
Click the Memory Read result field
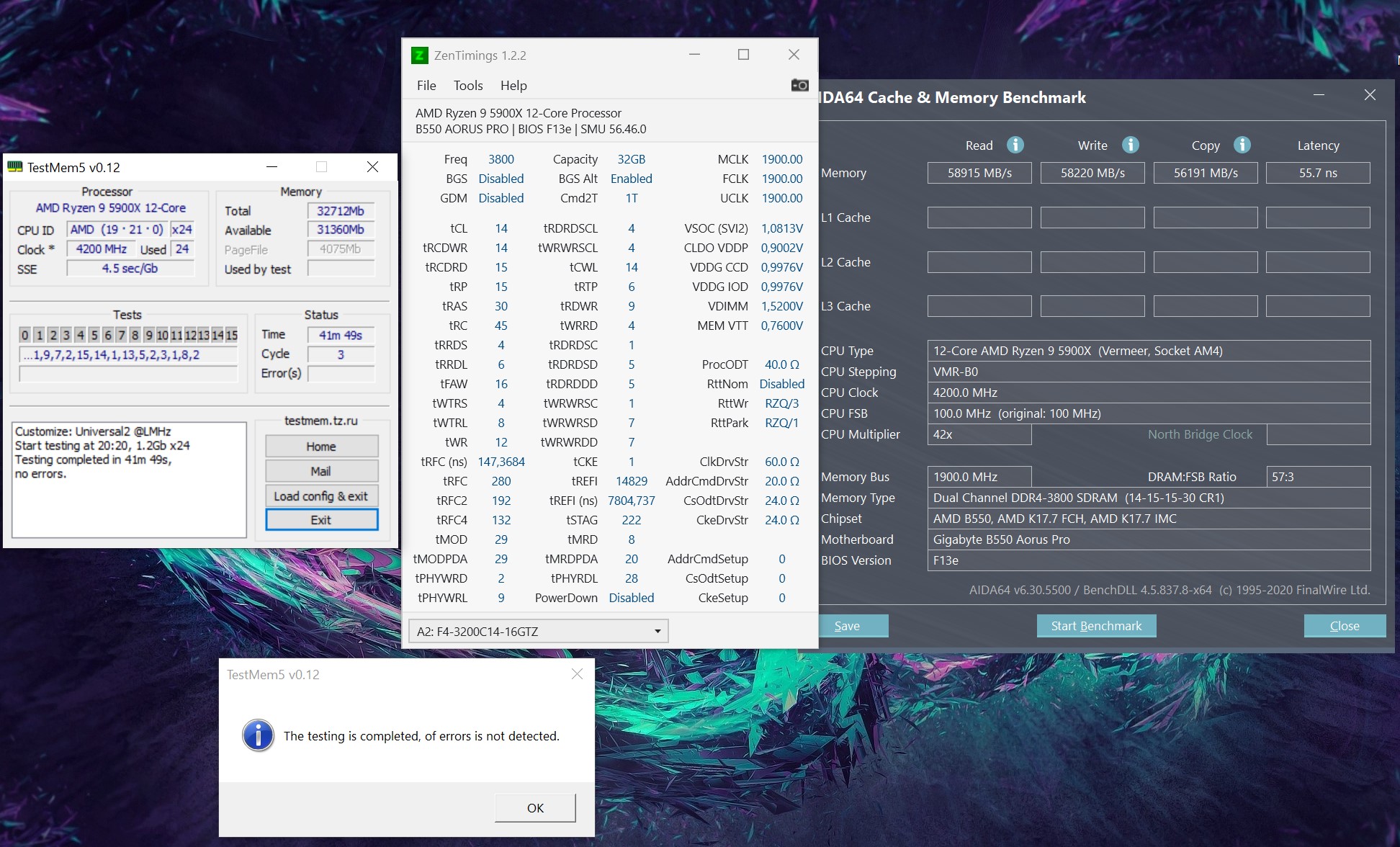pos(979,173)
